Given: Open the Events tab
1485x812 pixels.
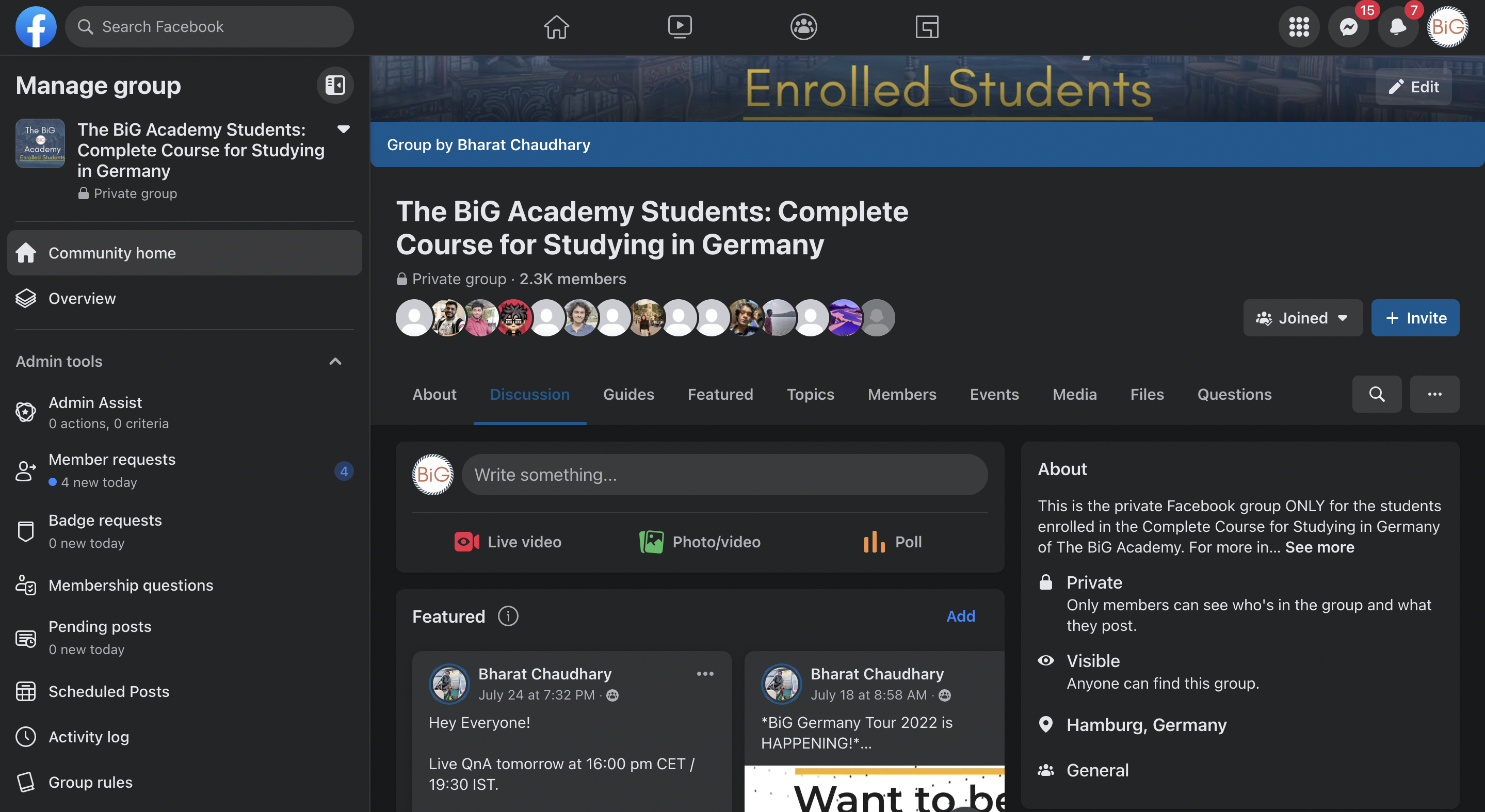Looking at the screenshot, I should click(x=994, y=394).
